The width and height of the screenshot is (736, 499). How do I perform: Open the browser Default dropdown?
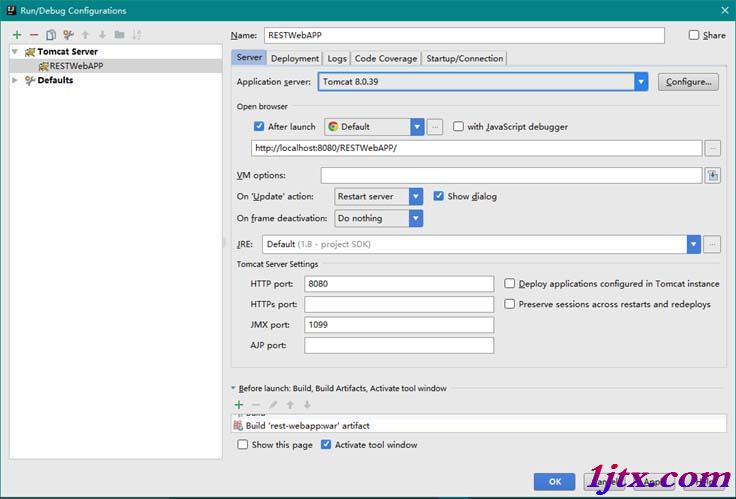point(374,127)
